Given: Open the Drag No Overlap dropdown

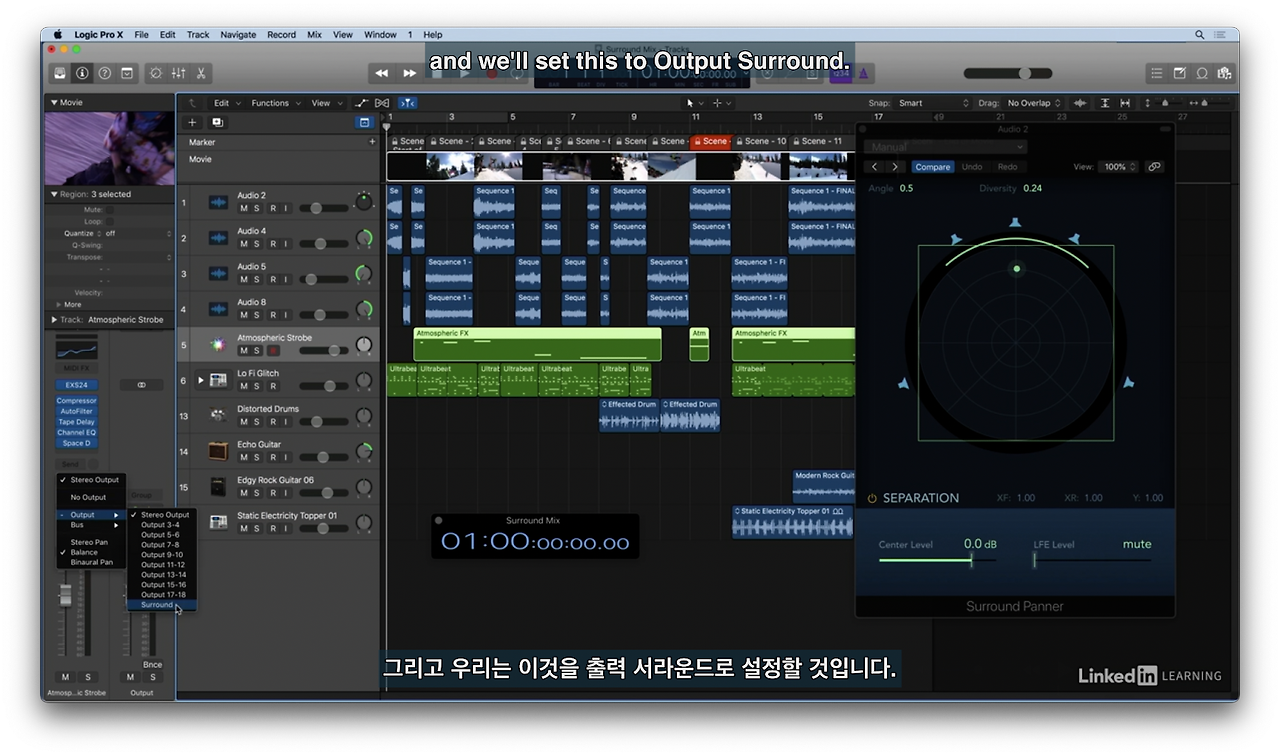Looking at the screenshot, I should [1034, 103].
